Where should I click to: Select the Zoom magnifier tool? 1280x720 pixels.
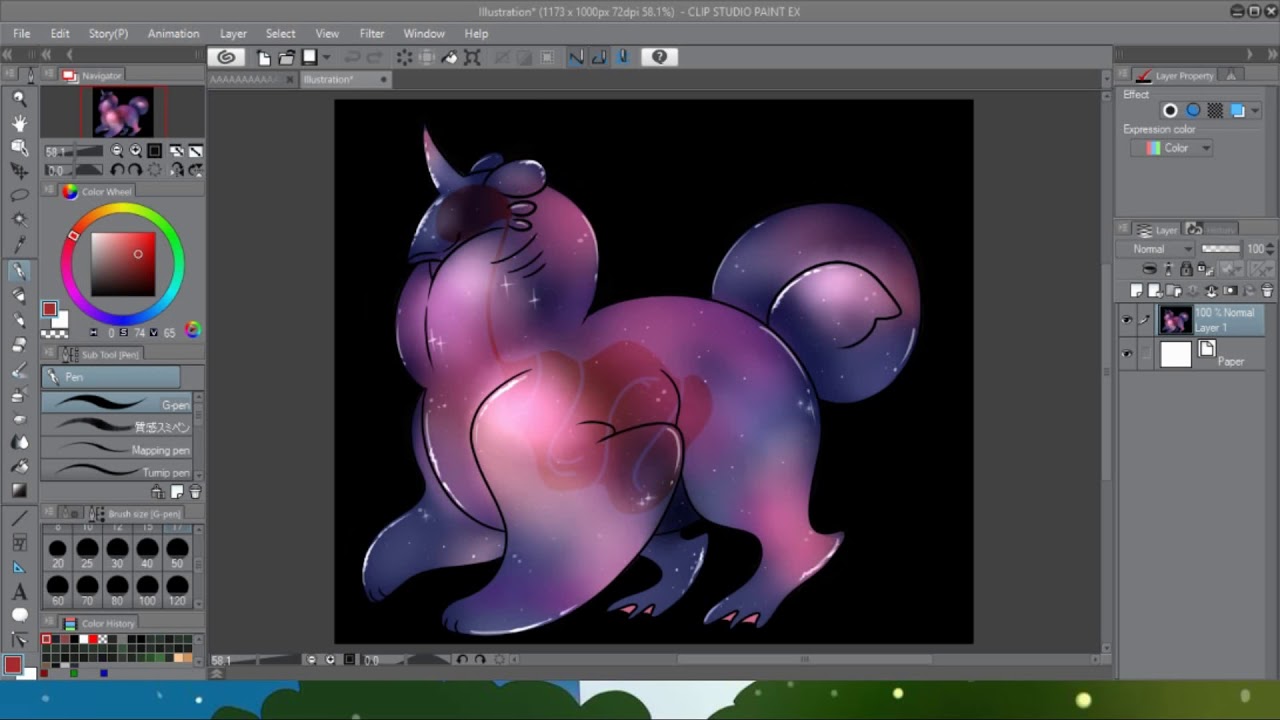[19, 98]
